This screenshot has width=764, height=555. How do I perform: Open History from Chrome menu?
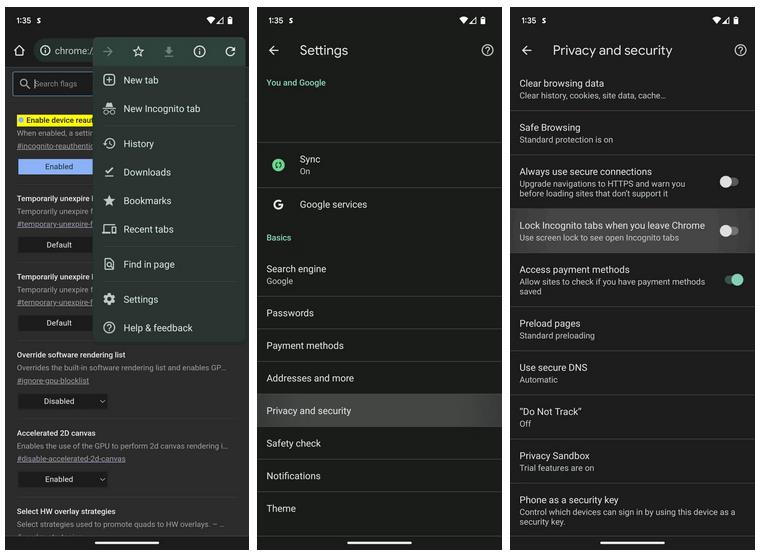pyautogui.click(x=169, y=144)
